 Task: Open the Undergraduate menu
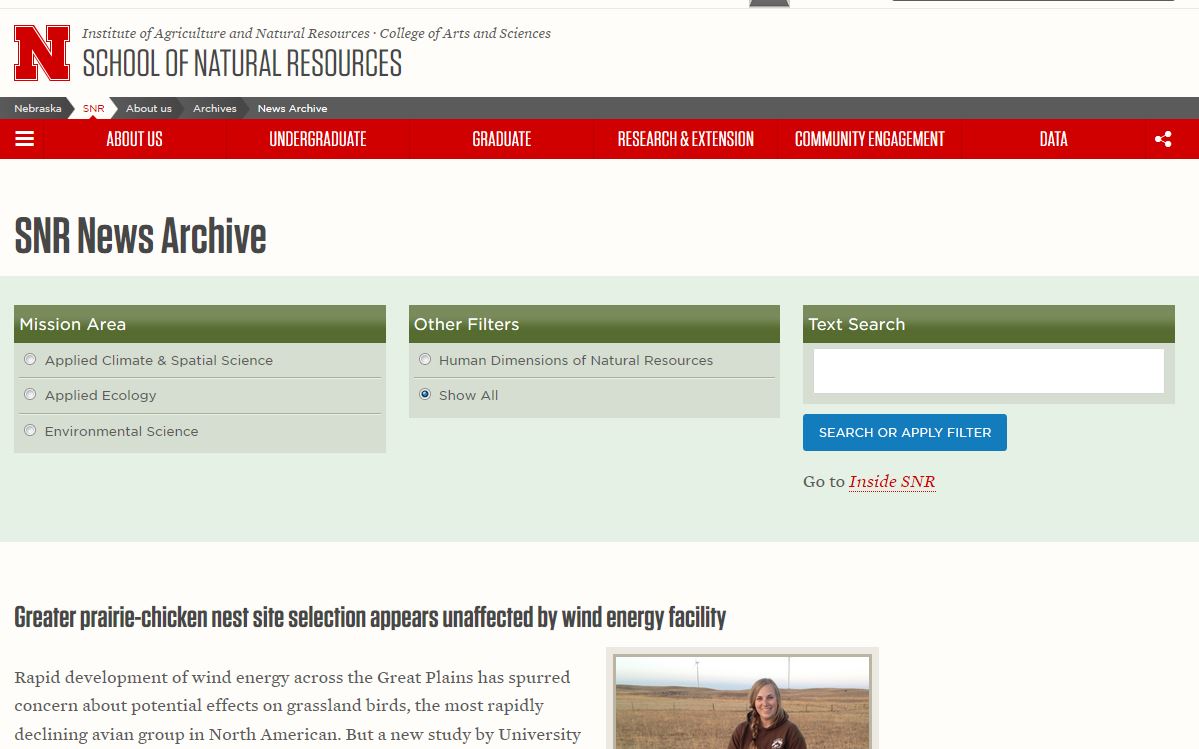tap(318, 139)
